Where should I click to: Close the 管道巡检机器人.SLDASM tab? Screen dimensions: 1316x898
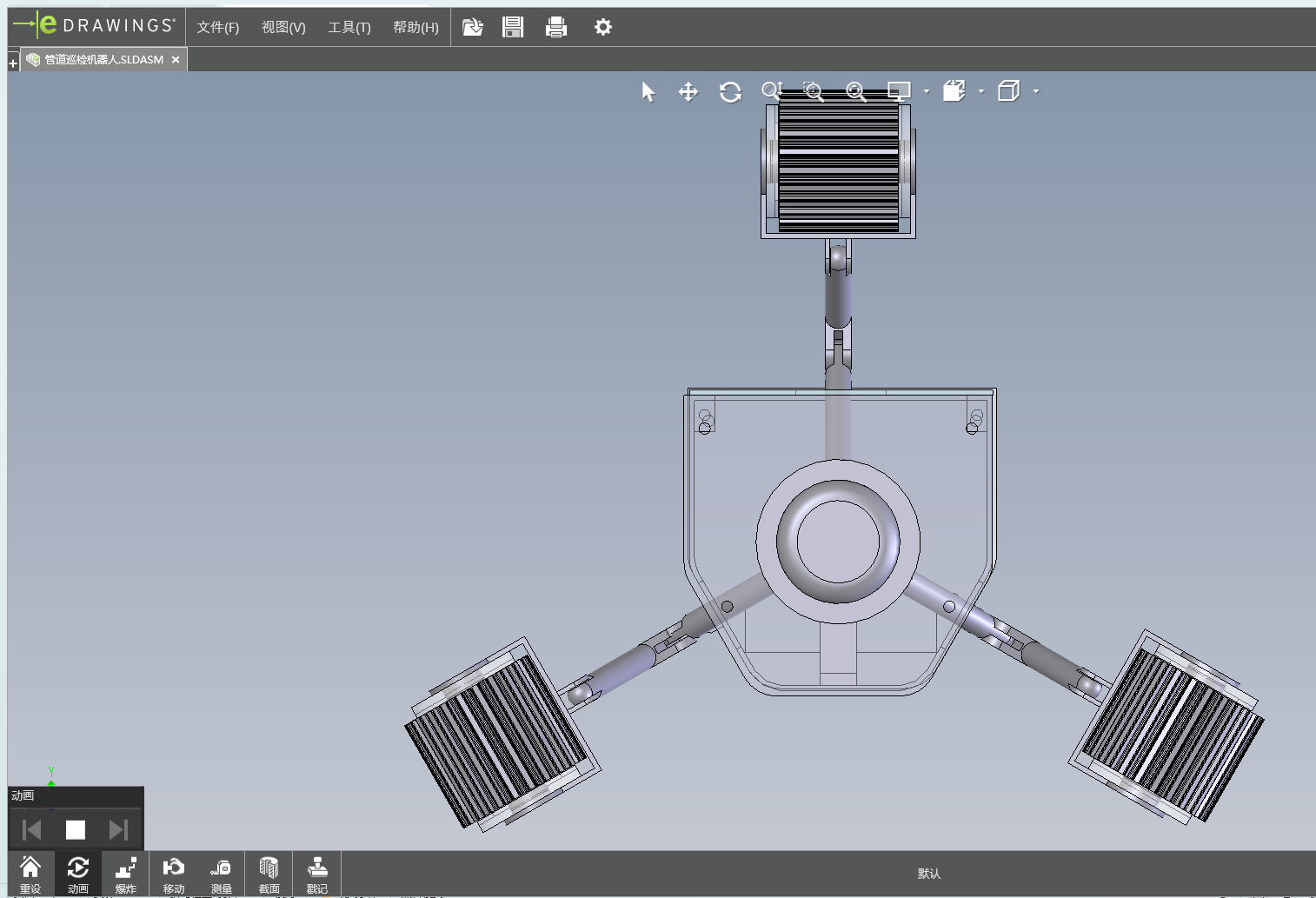[x=176, y=59]
